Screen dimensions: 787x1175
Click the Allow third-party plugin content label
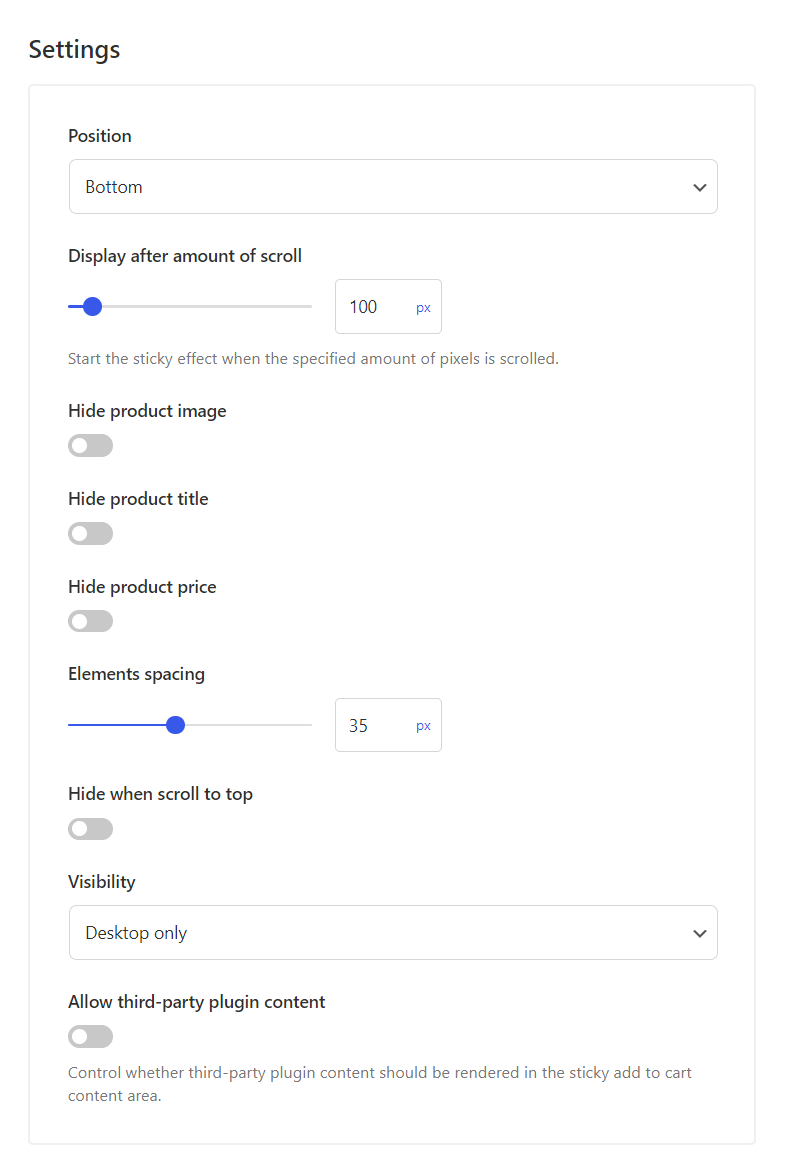point(196,1002)
